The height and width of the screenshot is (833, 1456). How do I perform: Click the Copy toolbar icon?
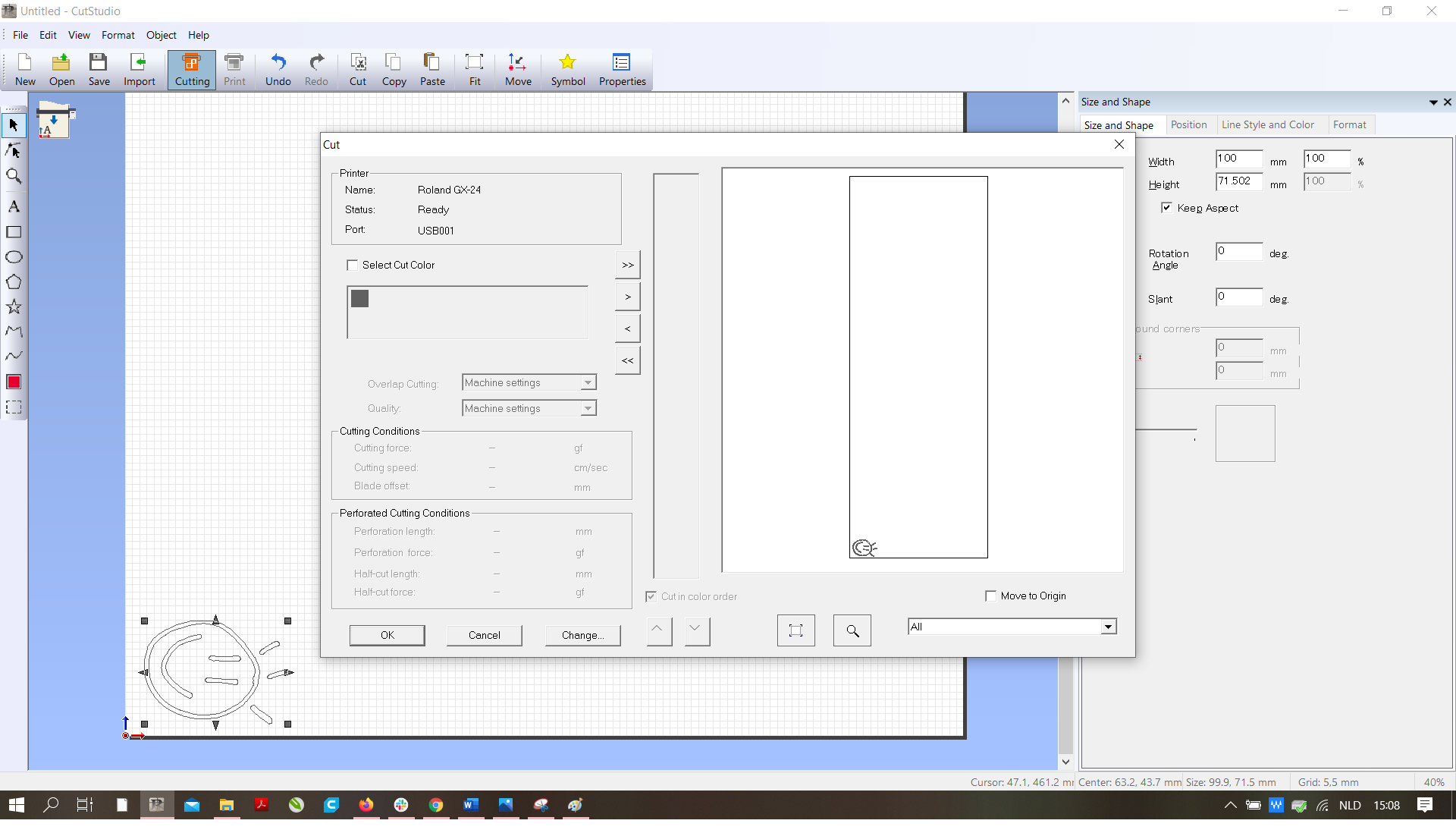pos(394,70)
